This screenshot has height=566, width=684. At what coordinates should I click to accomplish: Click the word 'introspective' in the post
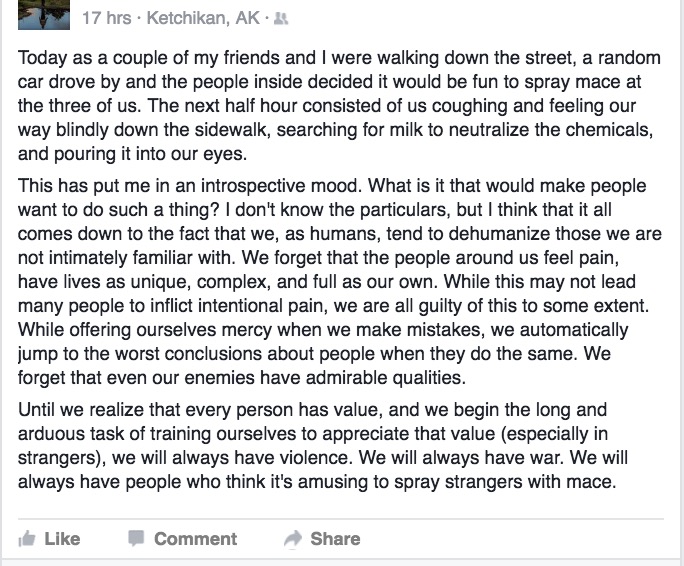253,186
